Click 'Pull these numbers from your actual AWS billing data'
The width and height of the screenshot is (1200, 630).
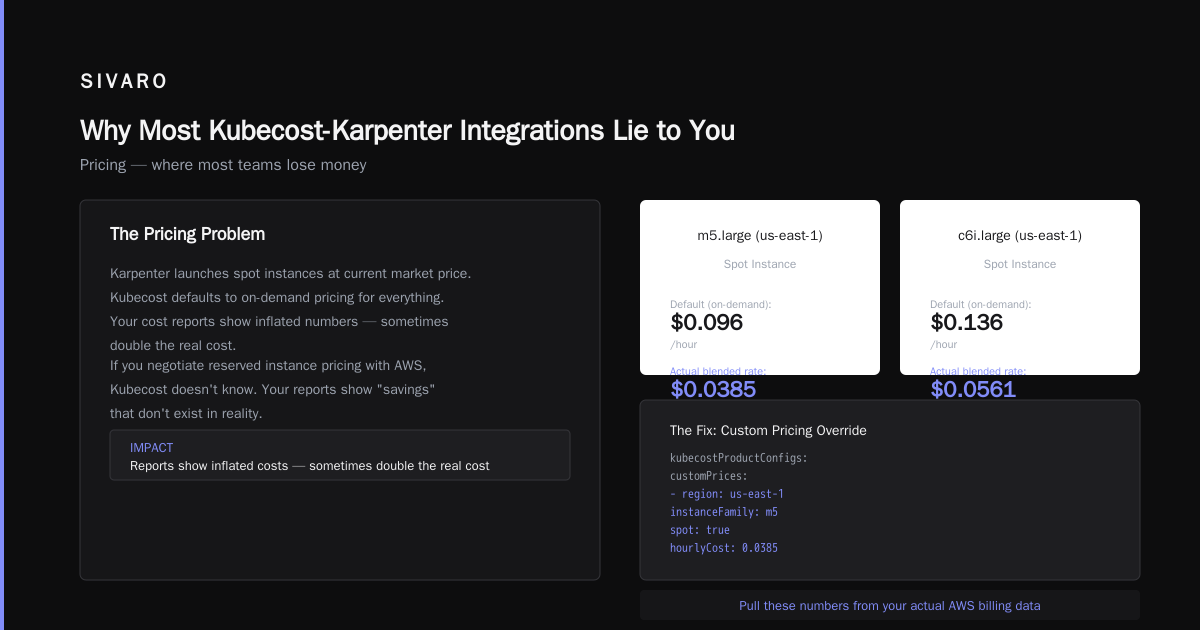[890, 606]
